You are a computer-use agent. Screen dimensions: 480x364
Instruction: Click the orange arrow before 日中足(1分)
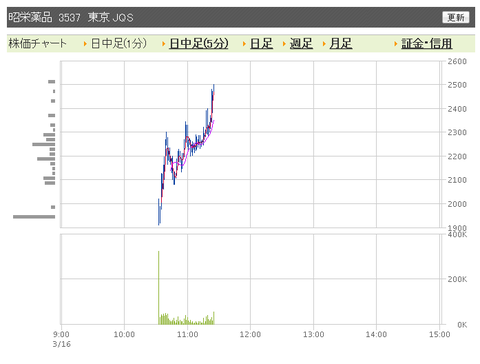[85, 44]
